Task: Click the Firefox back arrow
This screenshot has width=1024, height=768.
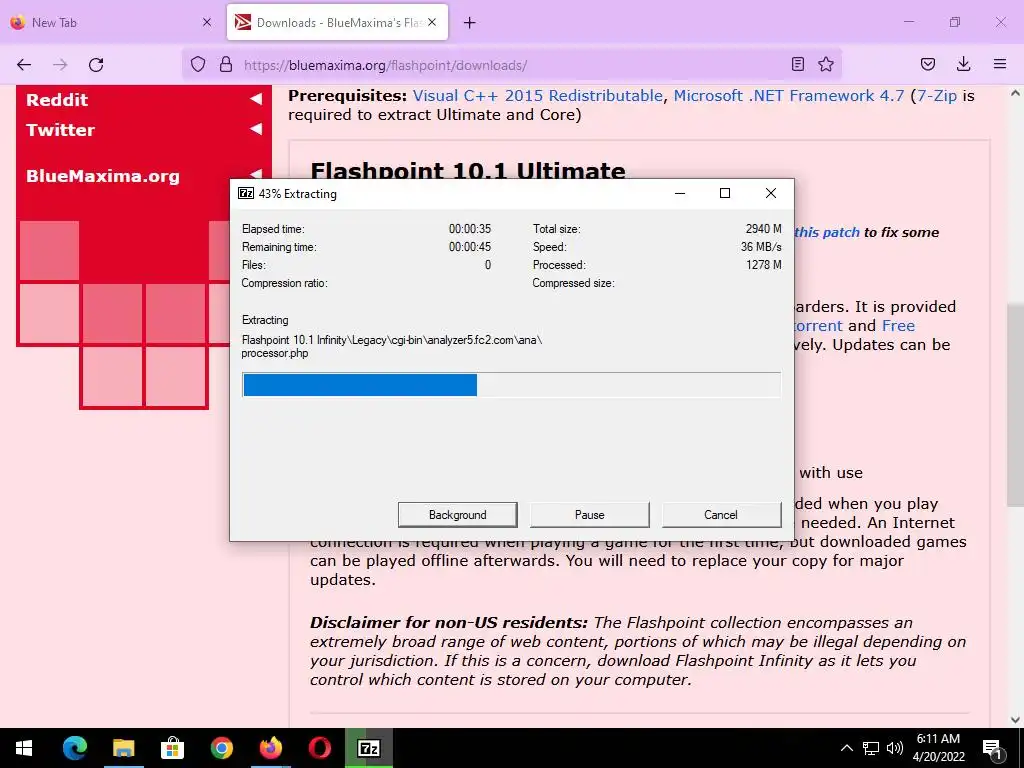Action: pyautogui.click(x=24, y=65)
